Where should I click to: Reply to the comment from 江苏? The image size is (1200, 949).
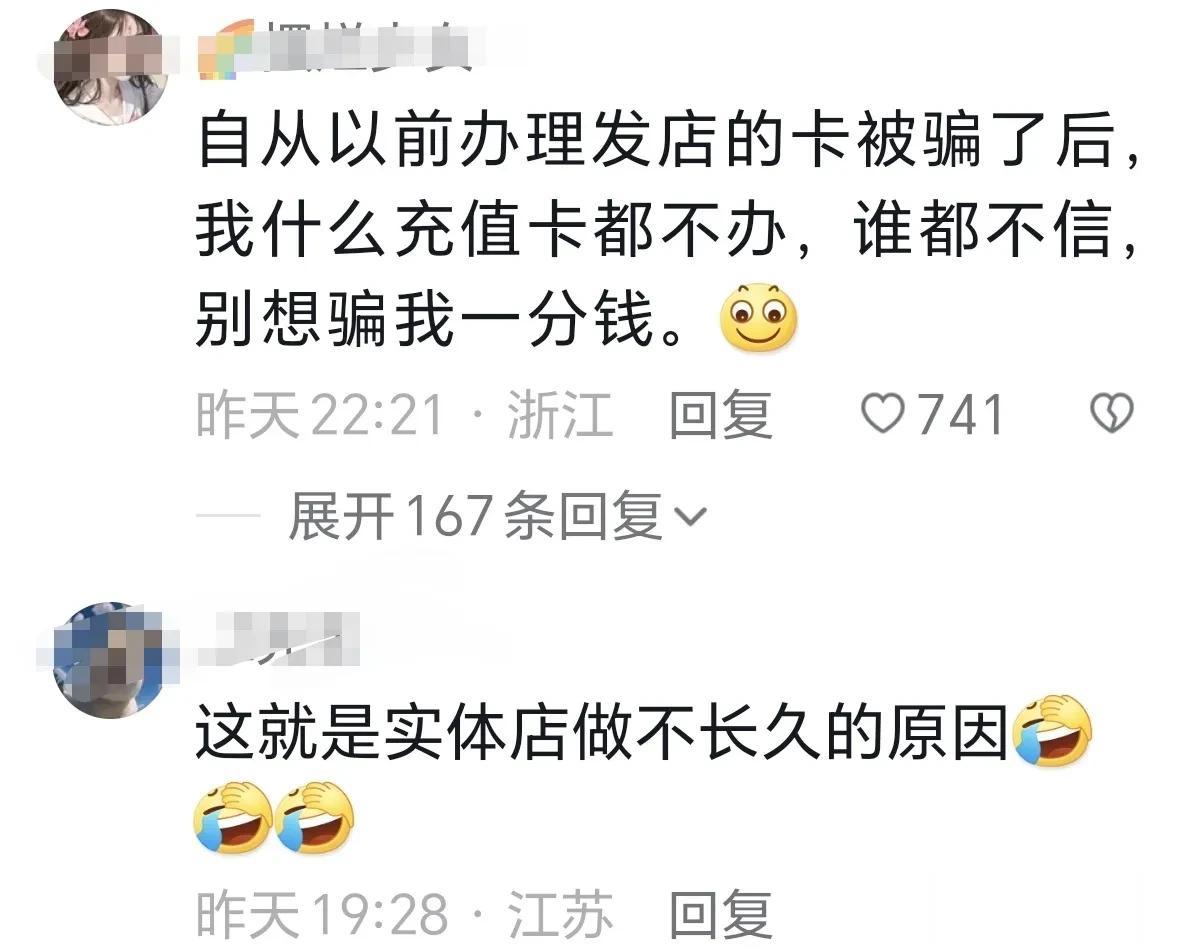721,915
